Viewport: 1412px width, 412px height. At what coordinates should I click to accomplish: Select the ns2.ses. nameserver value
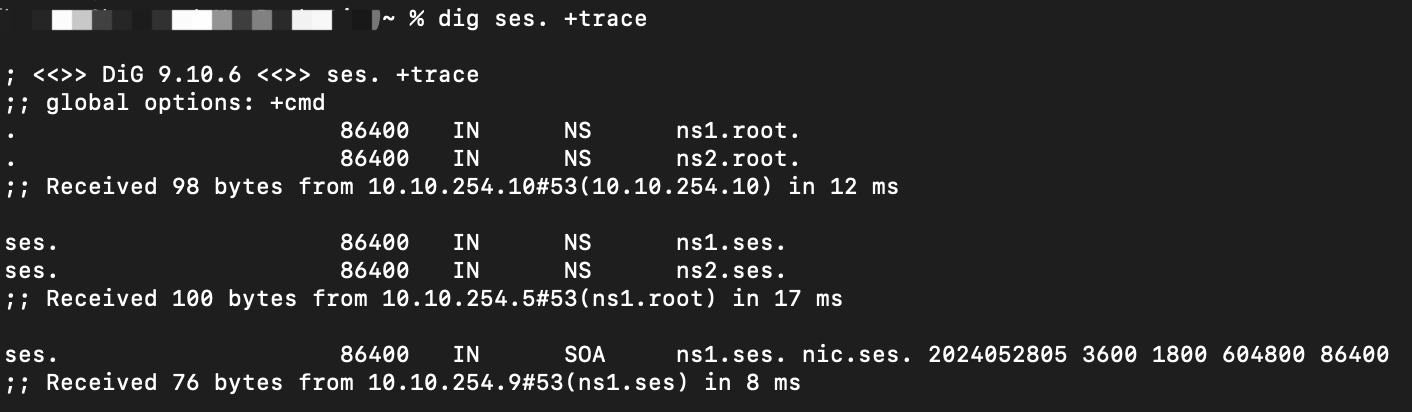tap(731, 271)
